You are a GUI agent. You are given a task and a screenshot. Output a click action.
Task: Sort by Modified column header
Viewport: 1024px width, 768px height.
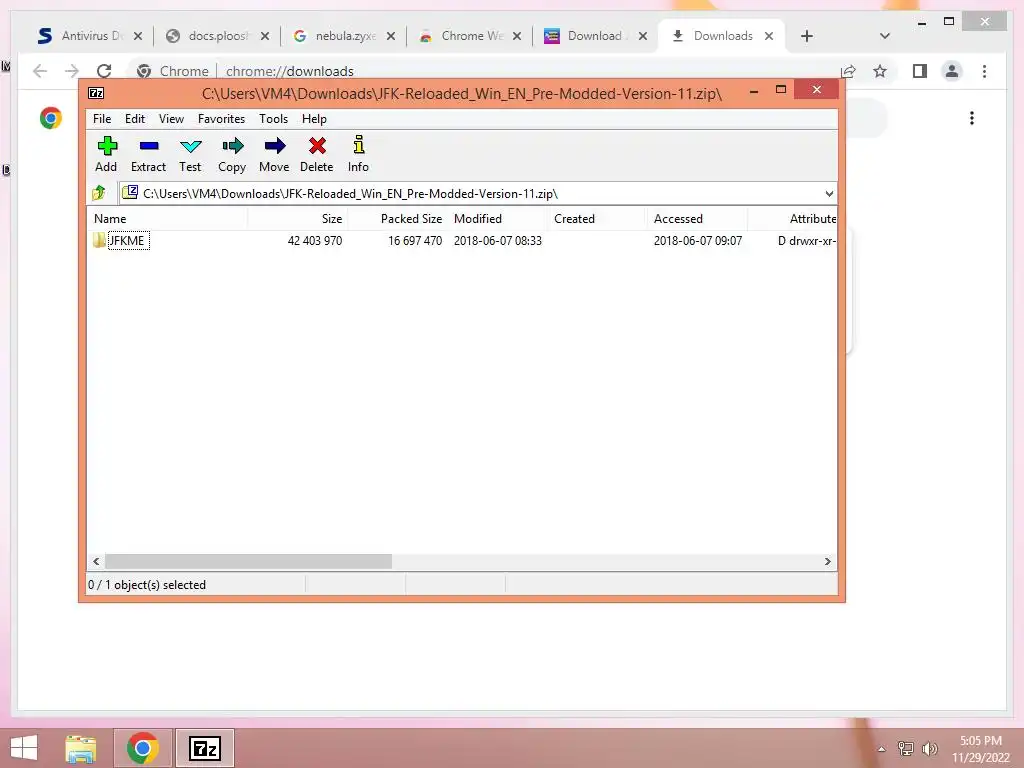[498, 219]
